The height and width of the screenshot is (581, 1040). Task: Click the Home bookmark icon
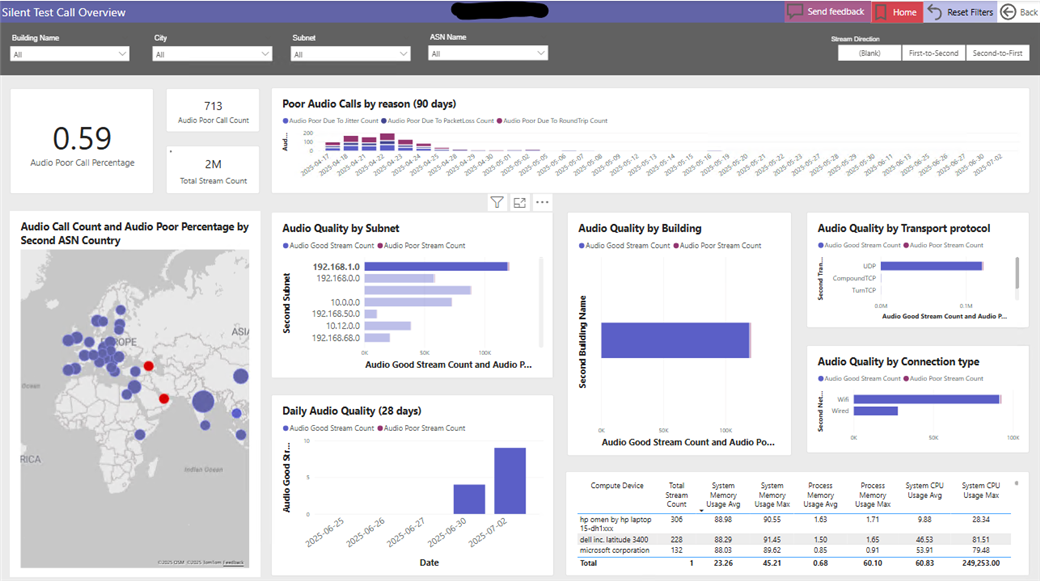(x=881, y=12)
